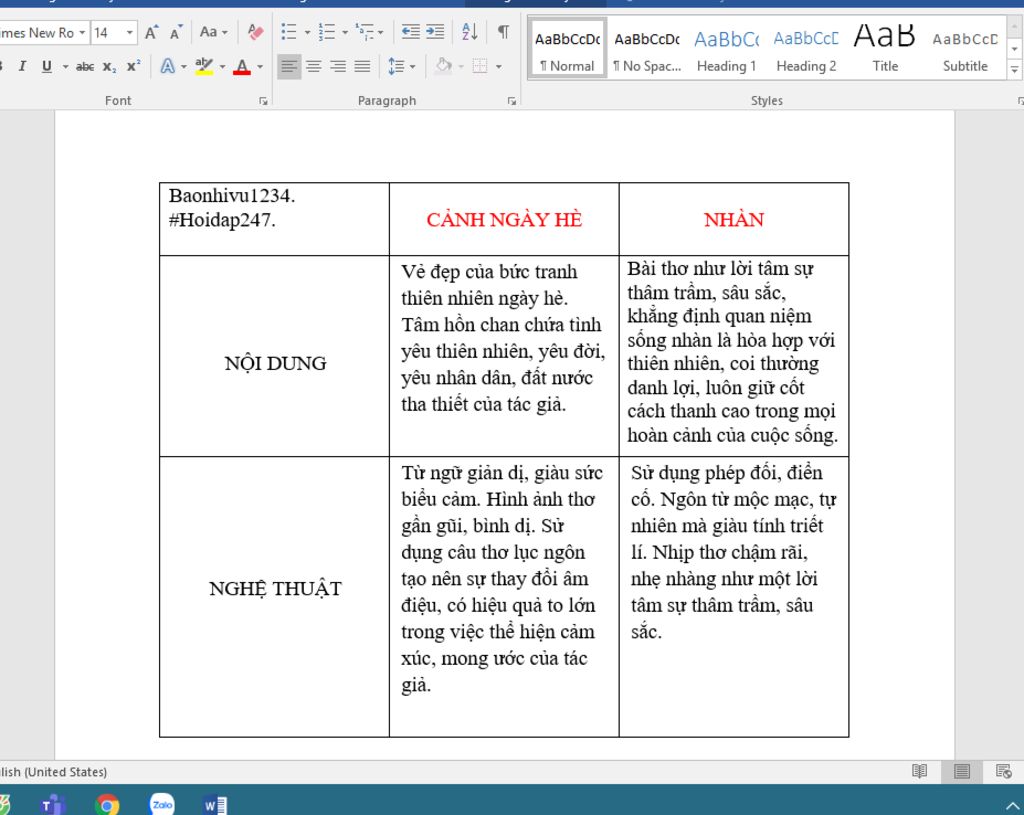Apply borders grid icon
Screen dimensions: 1024x815
[480, 66]
